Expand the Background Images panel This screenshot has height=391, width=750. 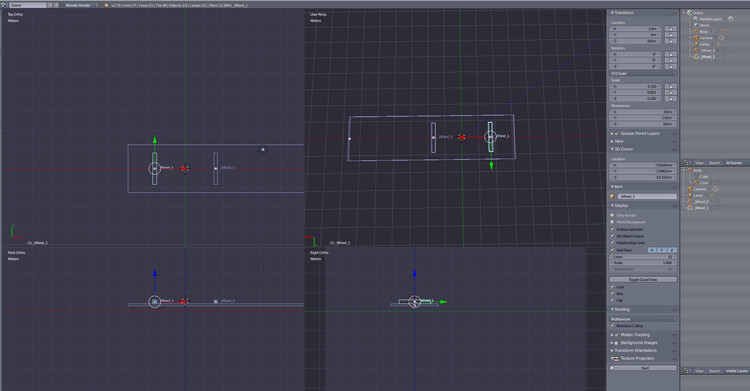click(x=612, y=343)
